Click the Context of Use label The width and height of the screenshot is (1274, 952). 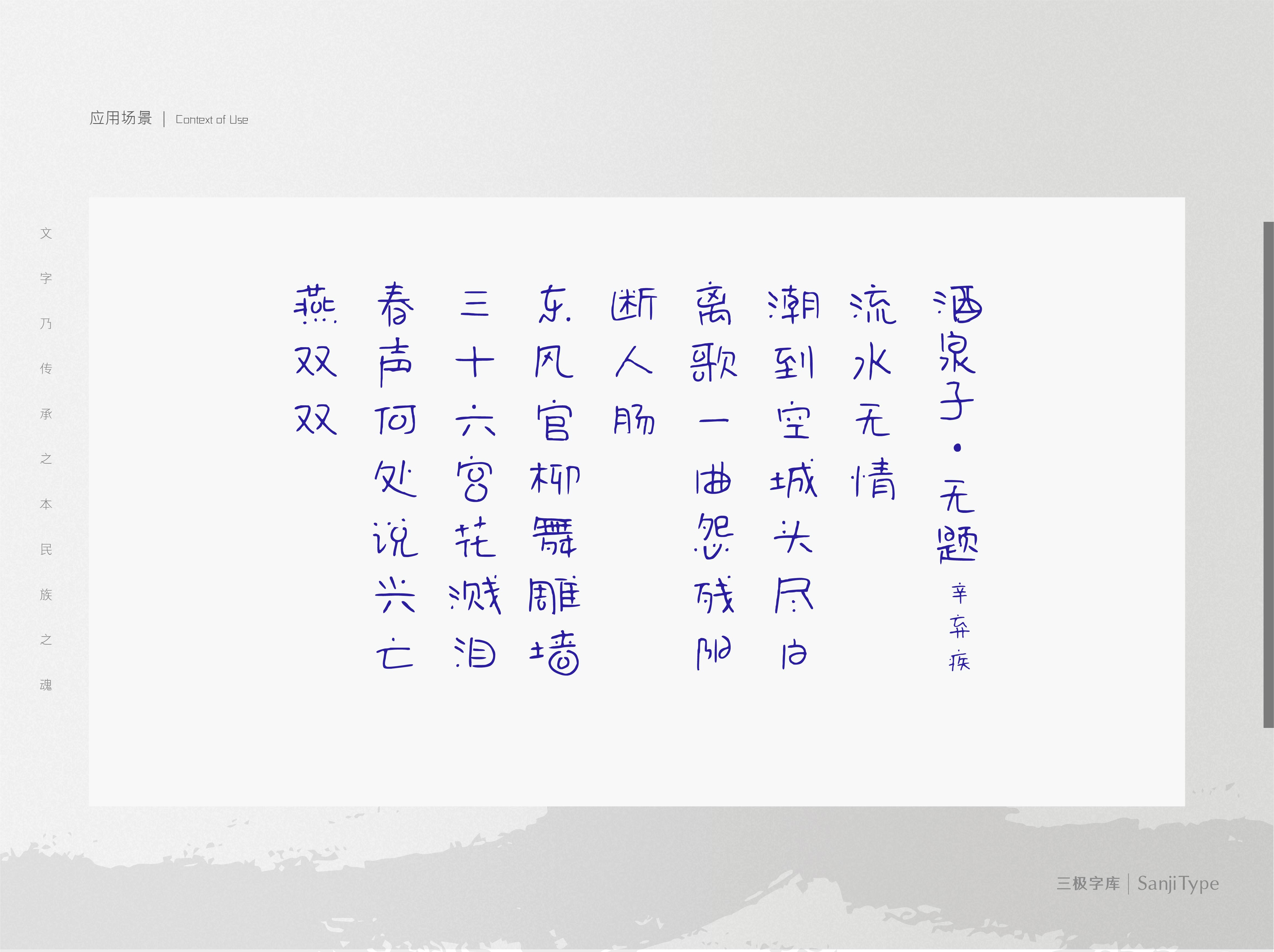click(x=211, y=120)
